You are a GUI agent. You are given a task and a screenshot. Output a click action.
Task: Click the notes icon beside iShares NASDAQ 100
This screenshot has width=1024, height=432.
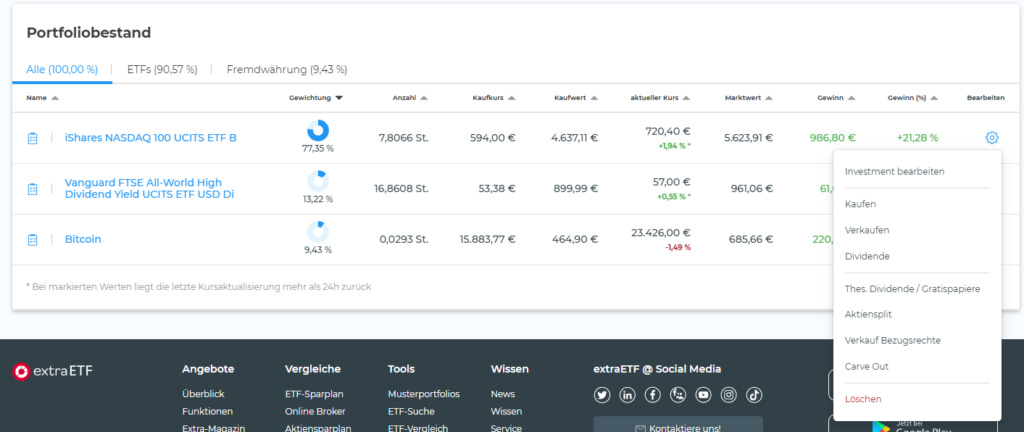(32, 138)
